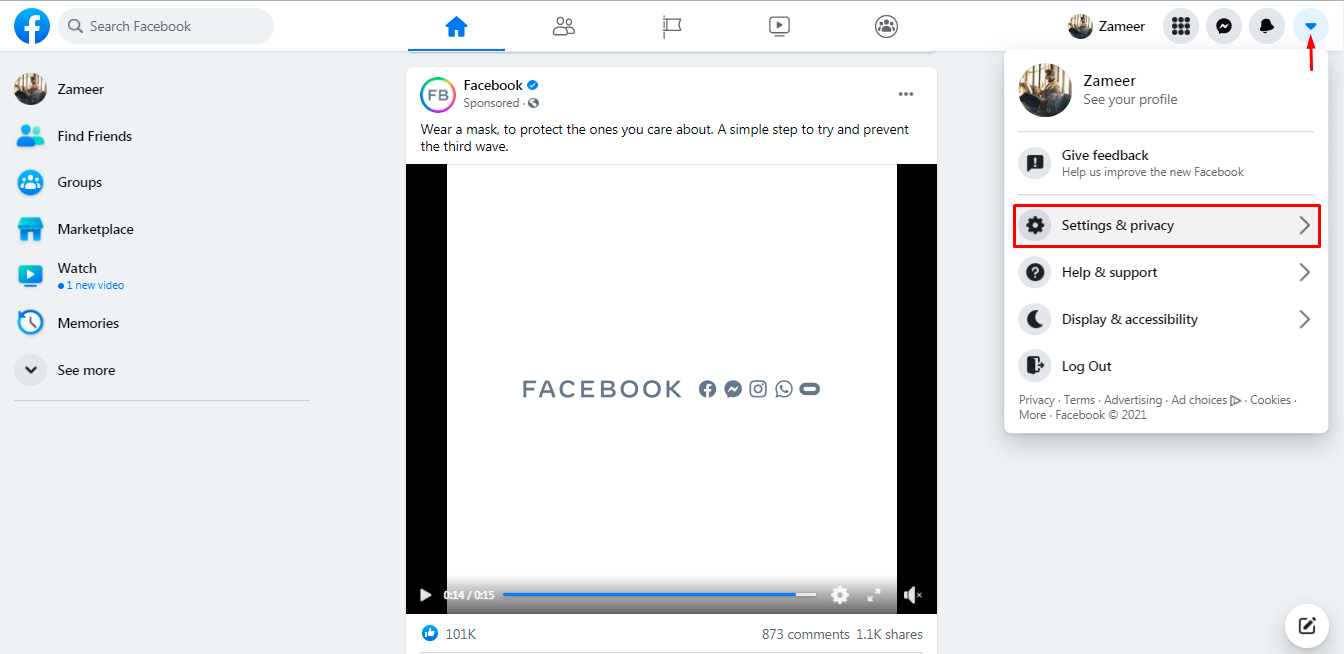
Task: Click See your profile in dropdown
Action: click(1130, 100)
